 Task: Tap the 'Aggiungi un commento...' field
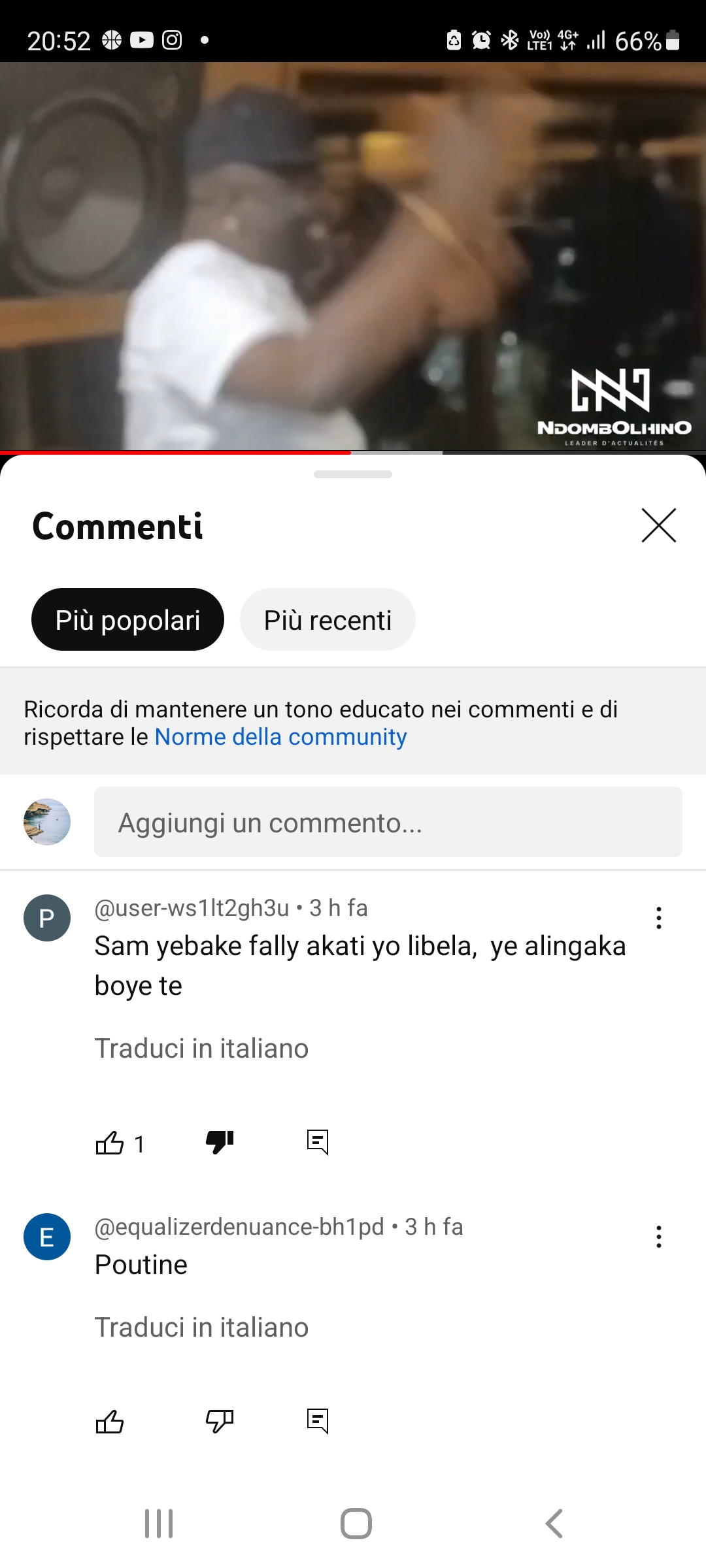pyautogui.click(x=388, y=822)
